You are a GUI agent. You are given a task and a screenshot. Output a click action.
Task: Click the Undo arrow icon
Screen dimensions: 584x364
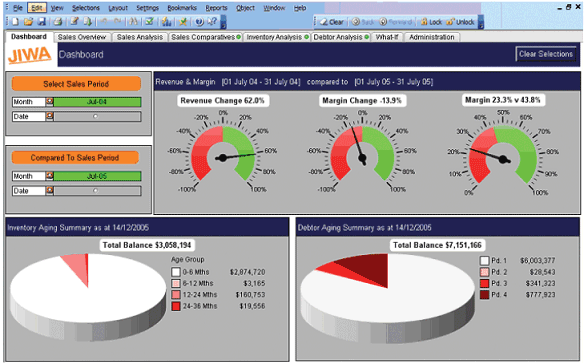(104, 22)
